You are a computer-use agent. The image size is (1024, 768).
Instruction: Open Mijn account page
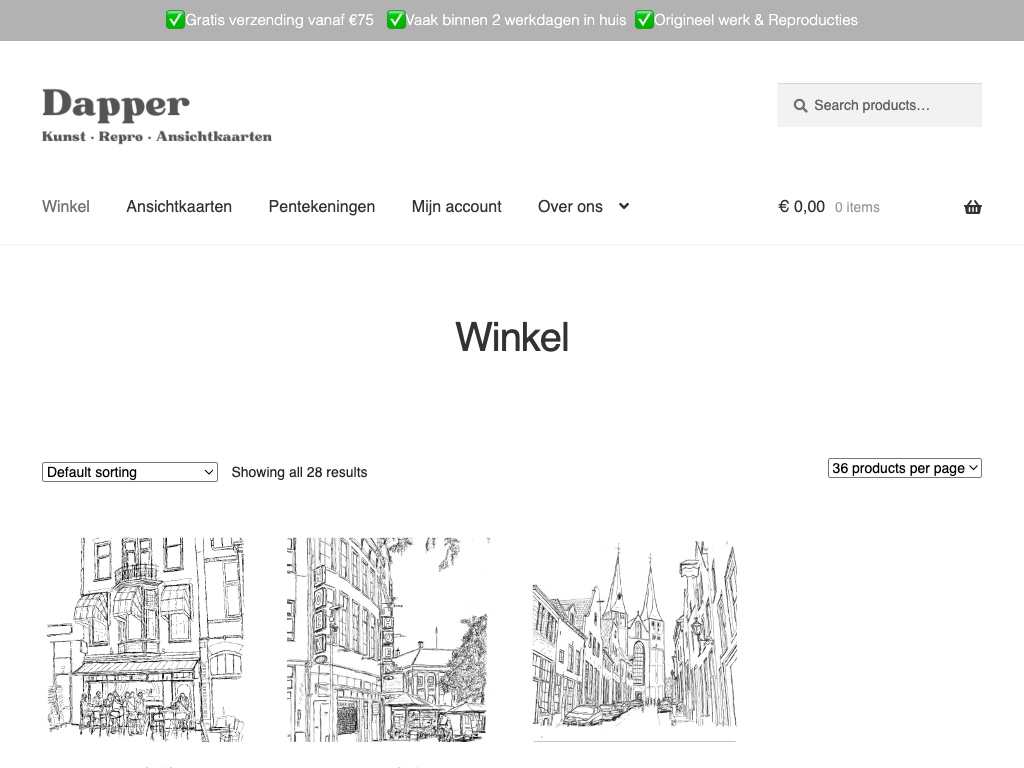click(456, 206)
